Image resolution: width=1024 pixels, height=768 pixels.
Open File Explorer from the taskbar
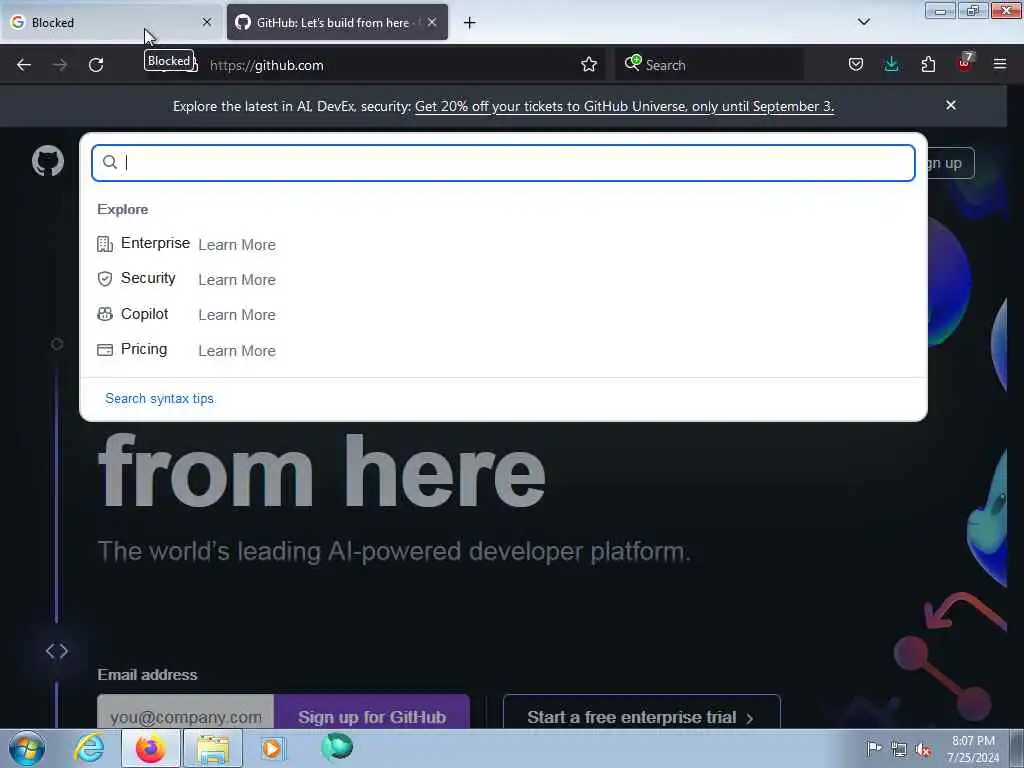[213, 748]
